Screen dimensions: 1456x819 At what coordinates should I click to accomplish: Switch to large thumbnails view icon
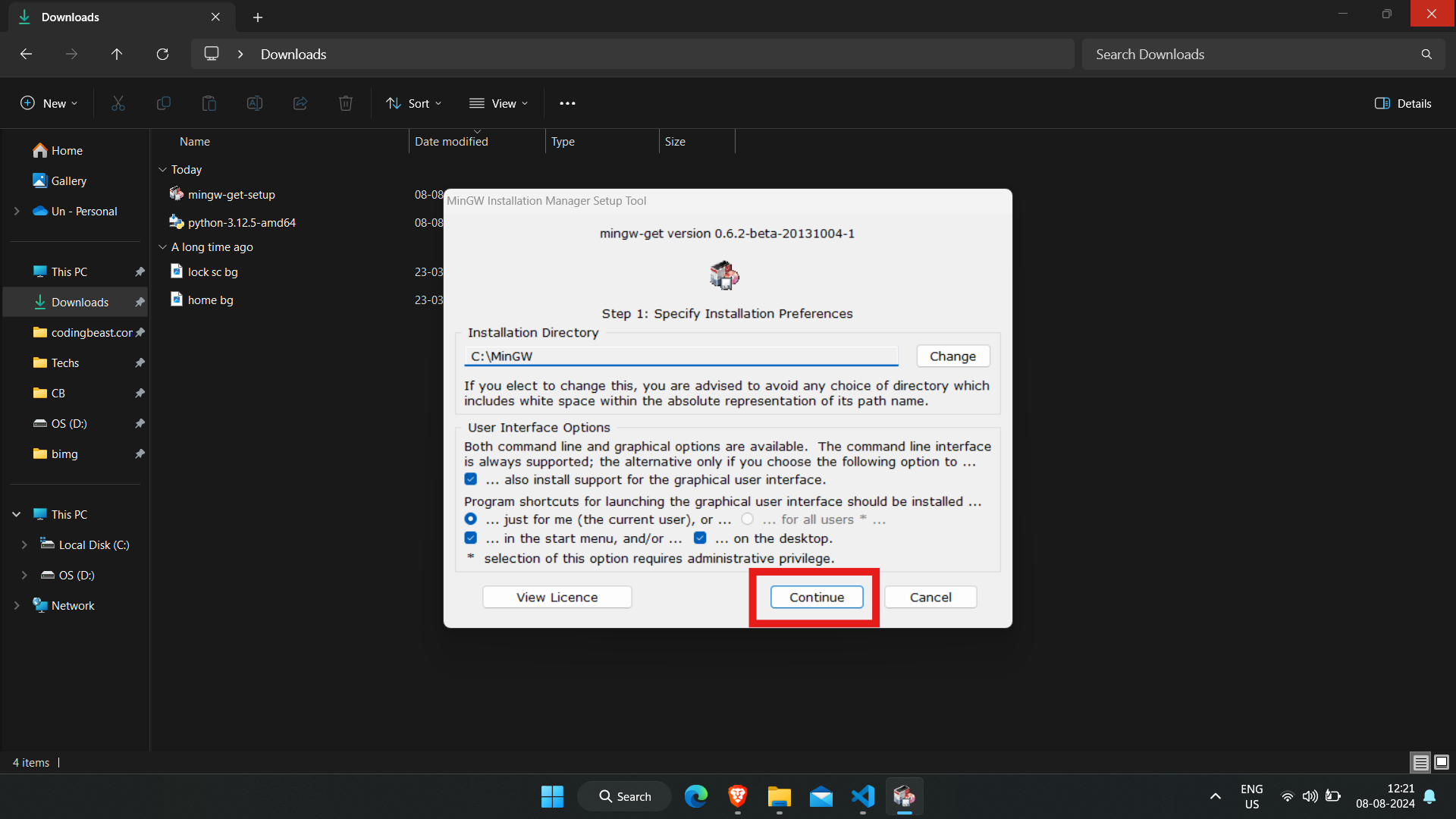1442,762
